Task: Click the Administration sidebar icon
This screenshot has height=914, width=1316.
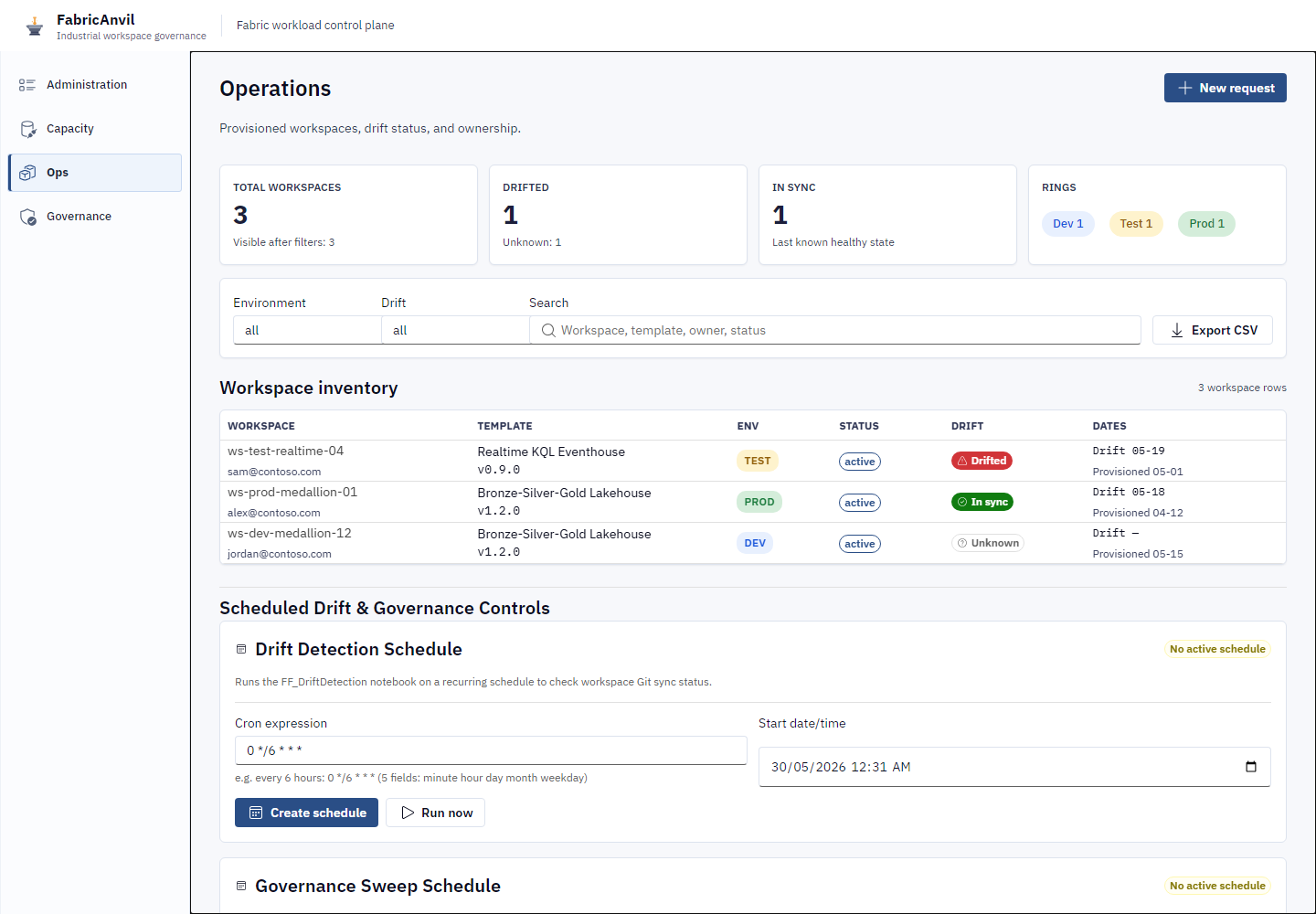Action: pos(27,85)
